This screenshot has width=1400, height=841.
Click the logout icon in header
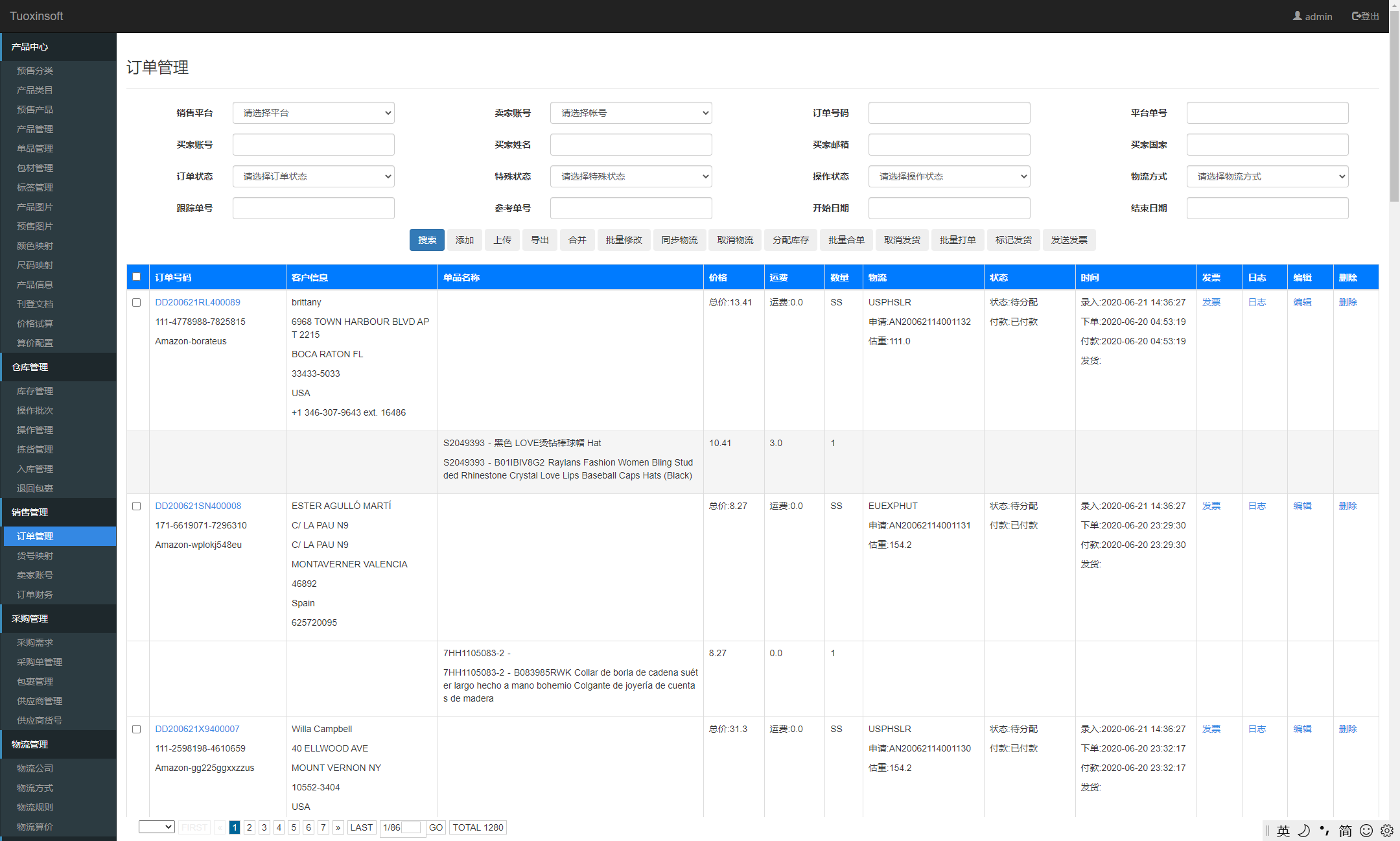tap(1356, 16)
